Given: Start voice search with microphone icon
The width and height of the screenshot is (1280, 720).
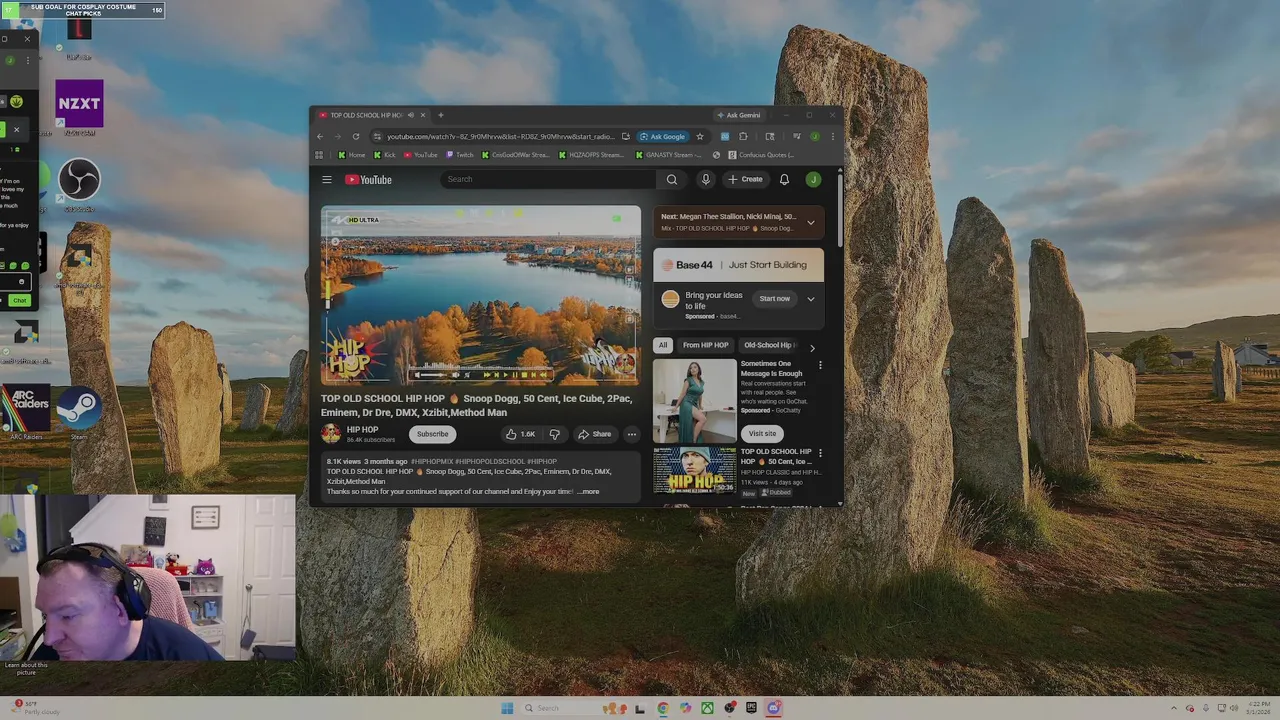Looking at the screenshot, I should pyautogui.click(x=706, y=180).
